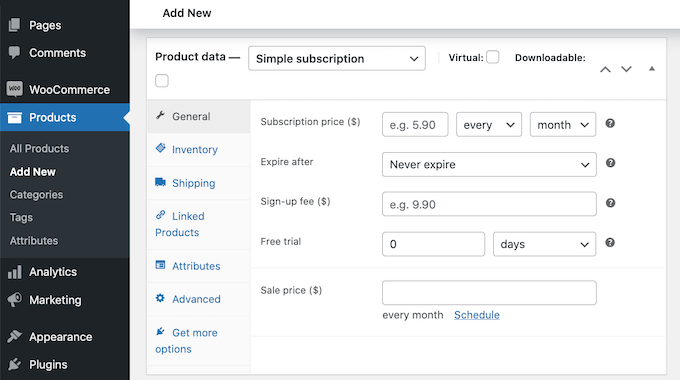Click the WooCommerce logo icon
Screen dimensions: 680x380
14,89
